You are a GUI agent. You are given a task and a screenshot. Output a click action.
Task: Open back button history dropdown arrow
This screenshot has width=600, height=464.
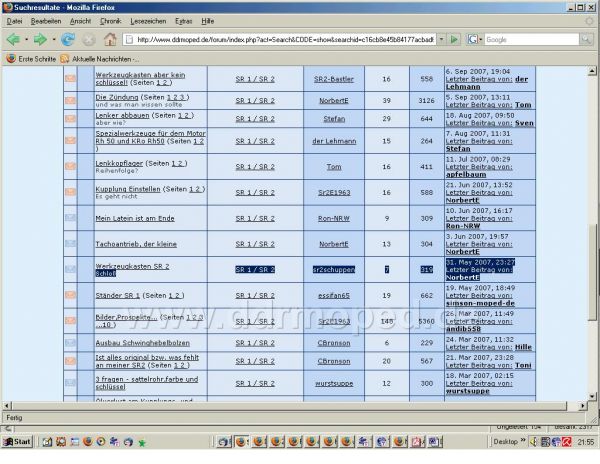click(26, 39)
